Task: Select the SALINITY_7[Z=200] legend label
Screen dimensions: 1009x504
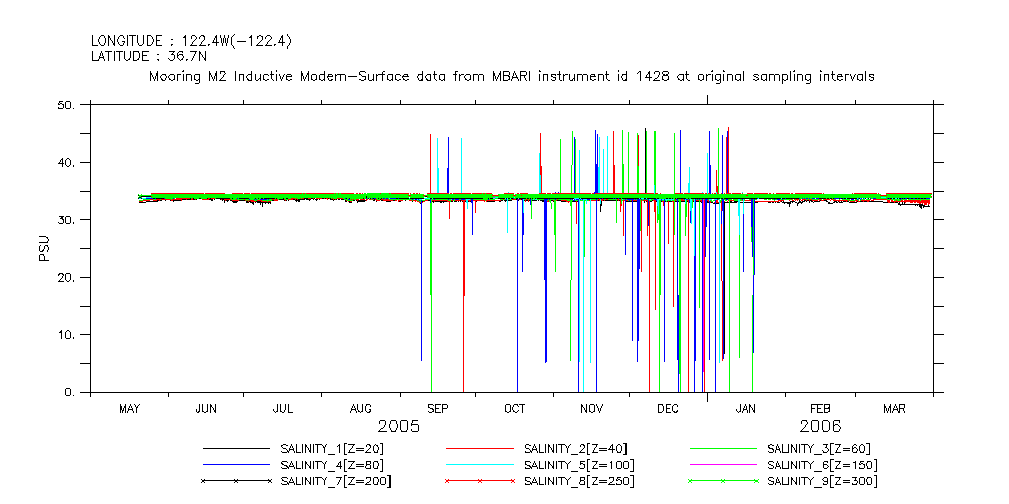Action: [x=335, y=481]
